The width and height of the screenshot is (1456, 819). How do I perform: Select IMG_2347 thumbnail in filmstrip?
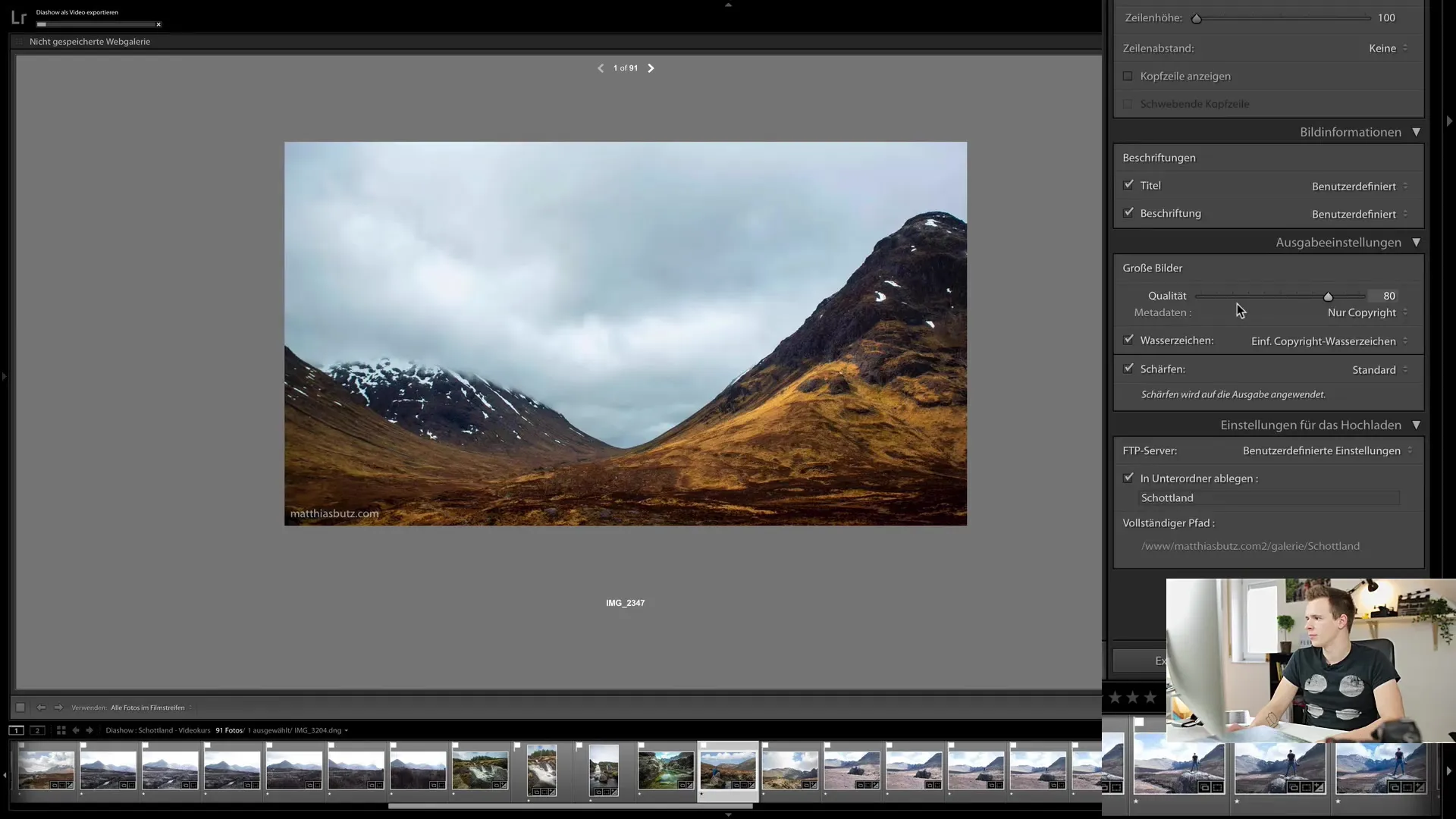coord(46,768)
